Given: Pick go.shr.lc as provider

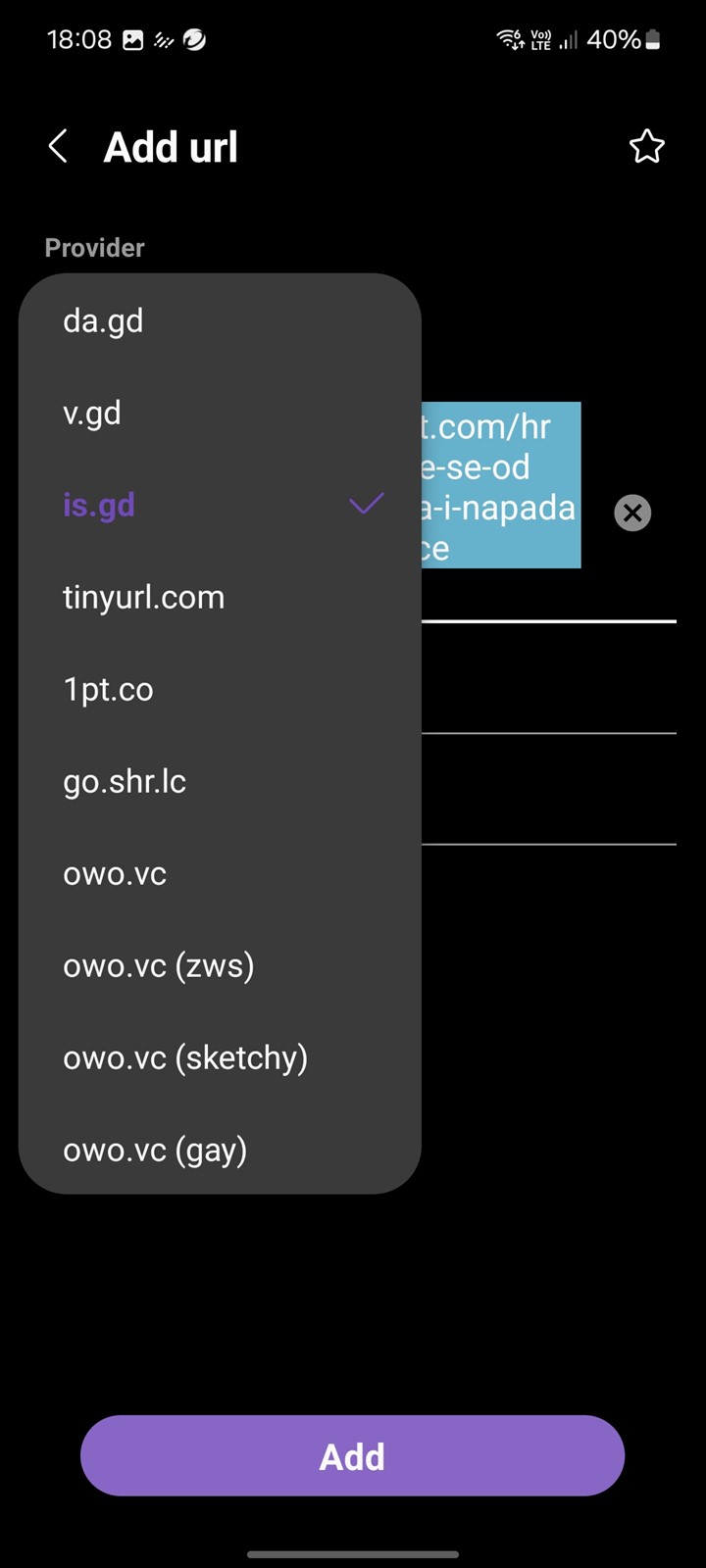Looking at the screenshot, I should [x=220, y=781].
